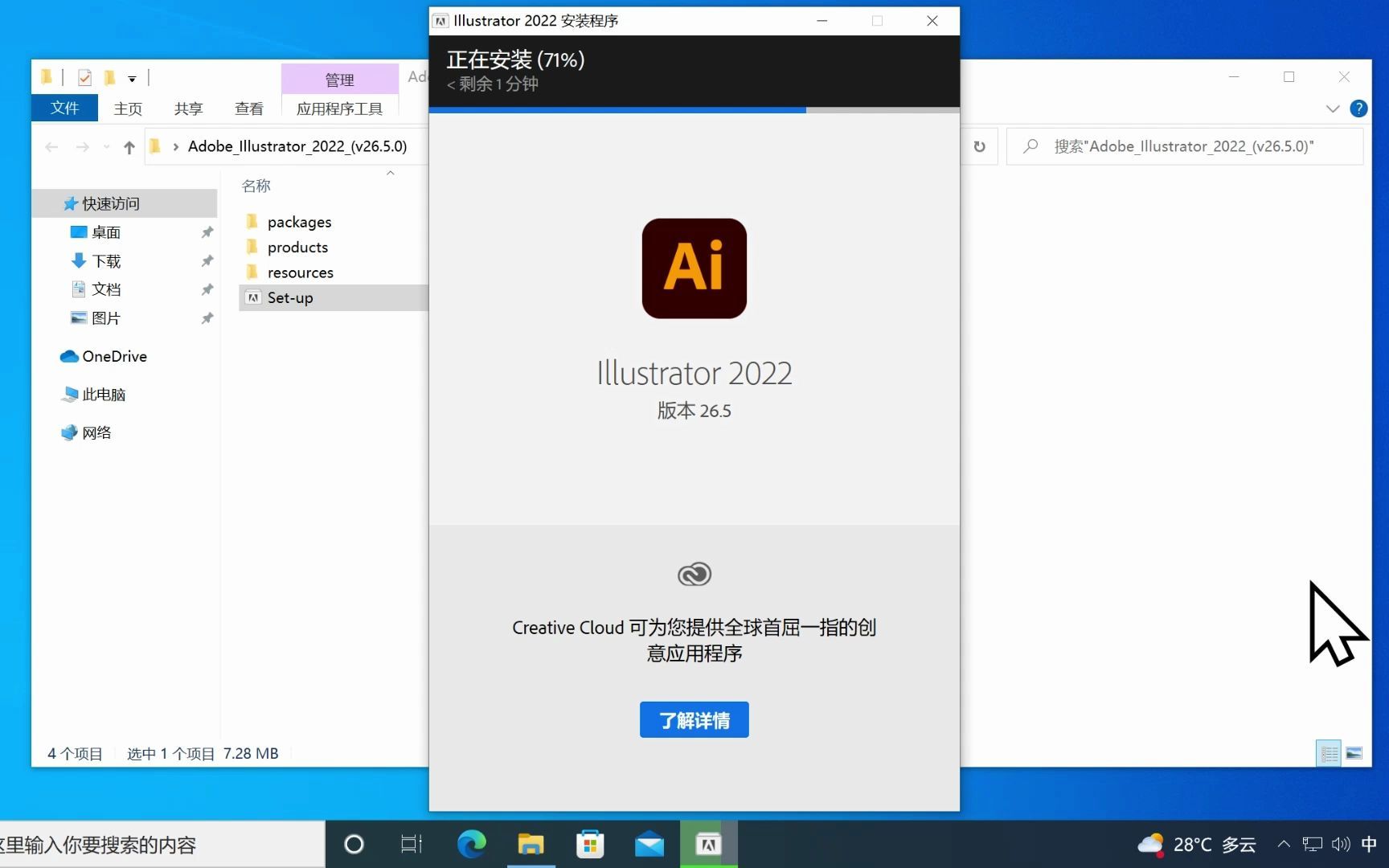
Task: Go forward in Explorer navigation
Action: tap(82, 146)
